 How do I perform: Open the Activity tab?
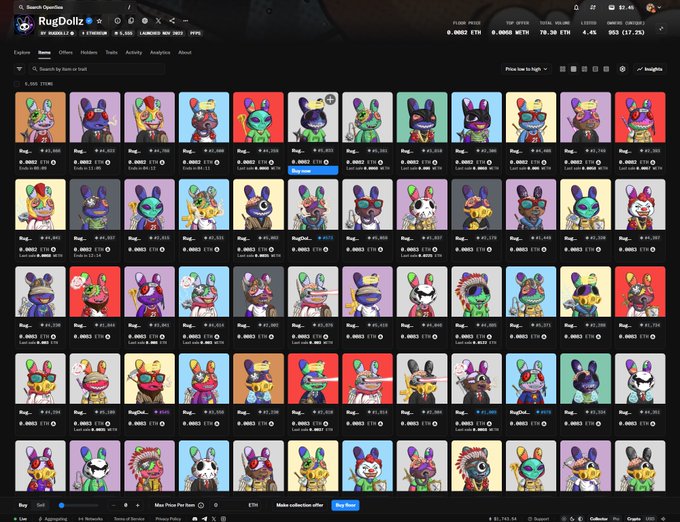134,52
